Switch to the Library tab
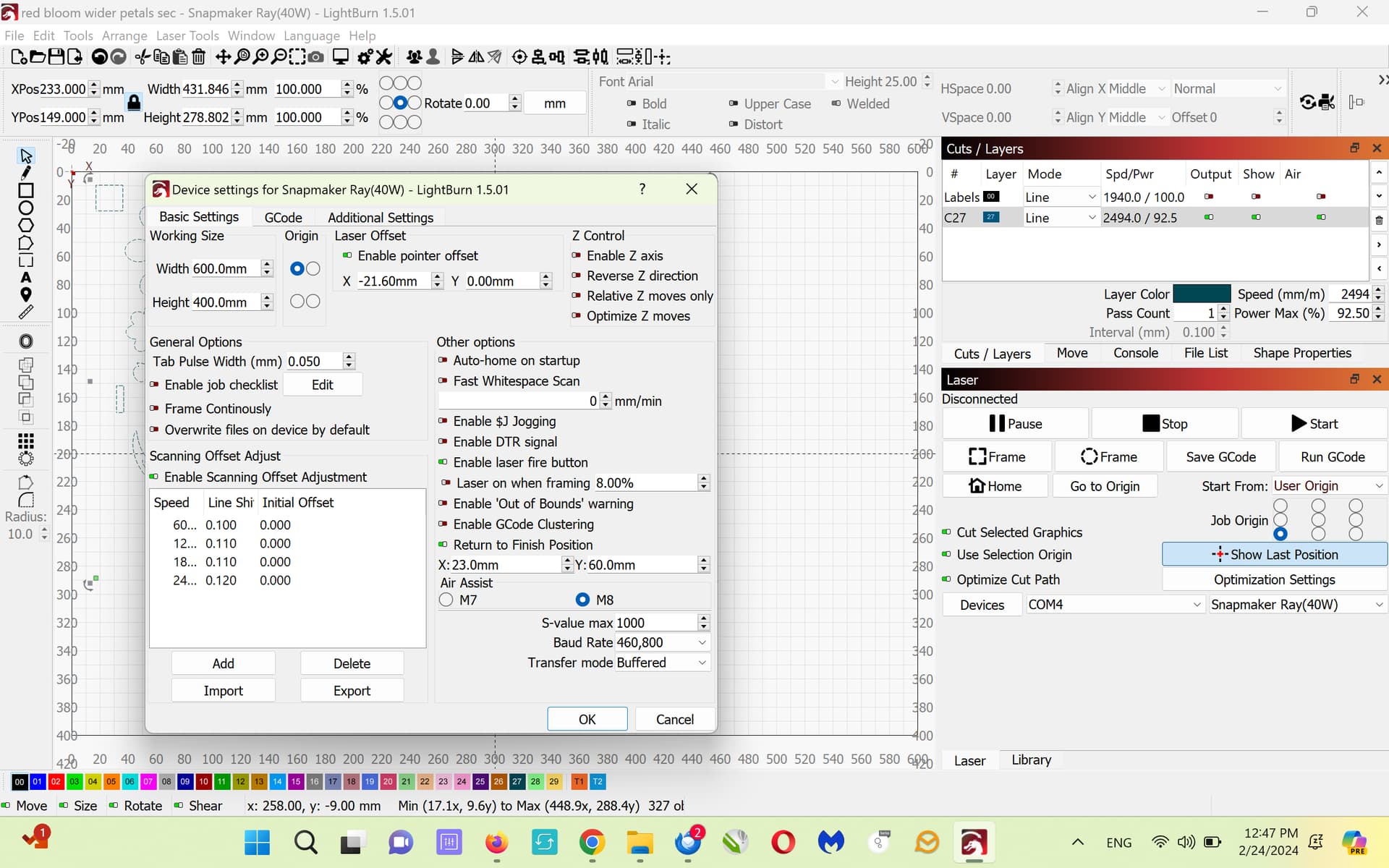The height and width of the screenshot is (868, 1389). pyautogui.click(x=1031, y=761)
